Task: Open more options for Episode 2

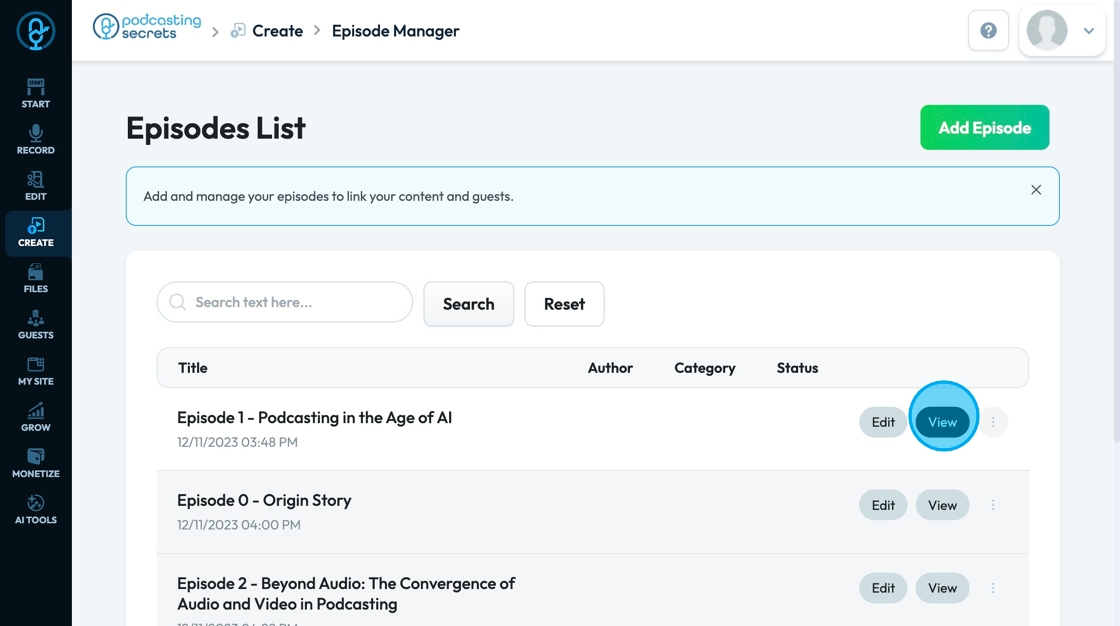Action: click(993, 588)
